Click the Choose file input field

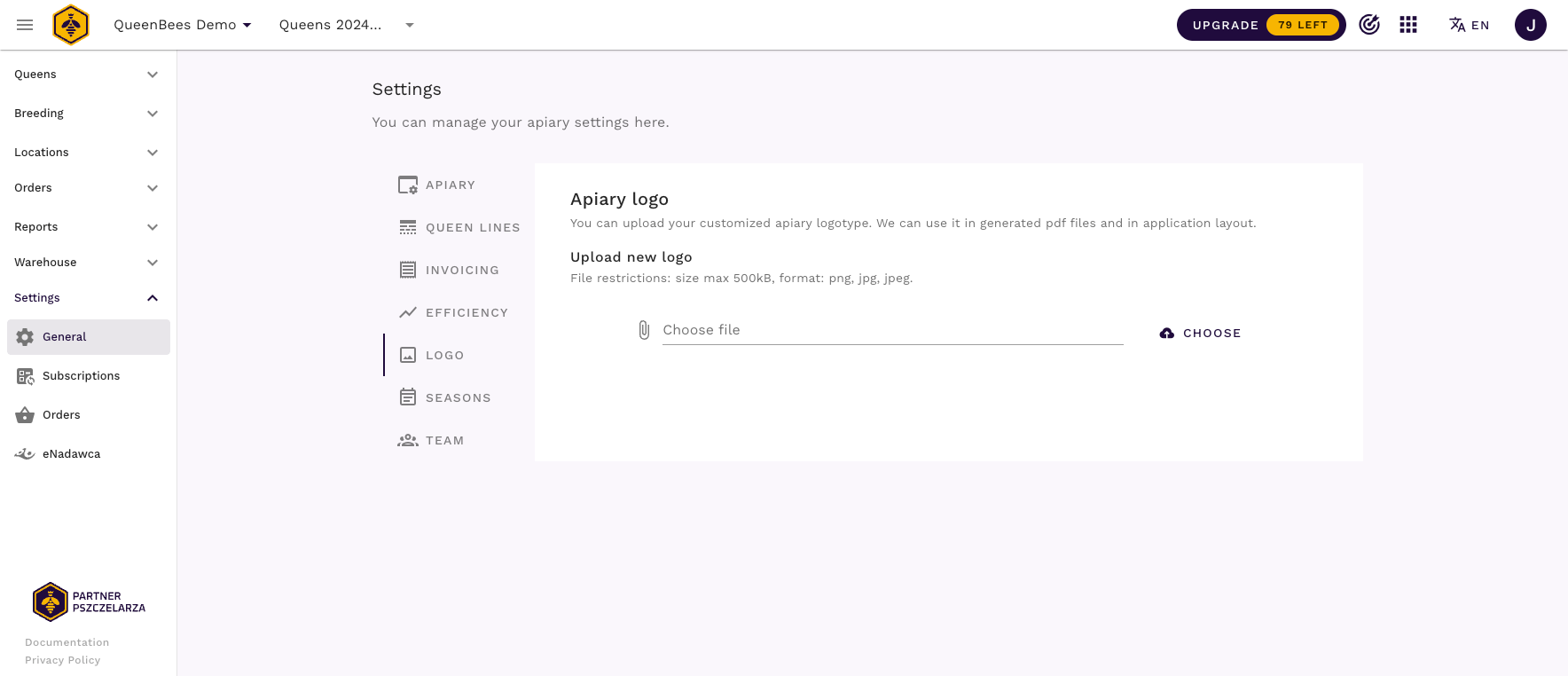point(892,330)
